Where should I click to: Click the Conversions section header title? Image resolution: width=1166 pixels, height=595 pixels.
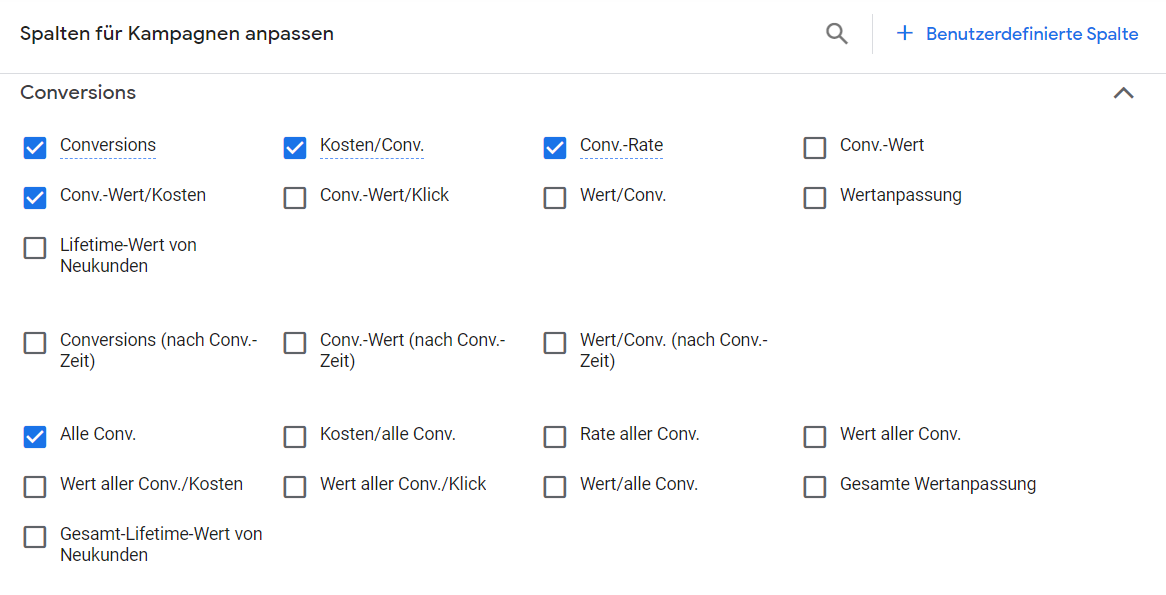click(x=78, y=92)
